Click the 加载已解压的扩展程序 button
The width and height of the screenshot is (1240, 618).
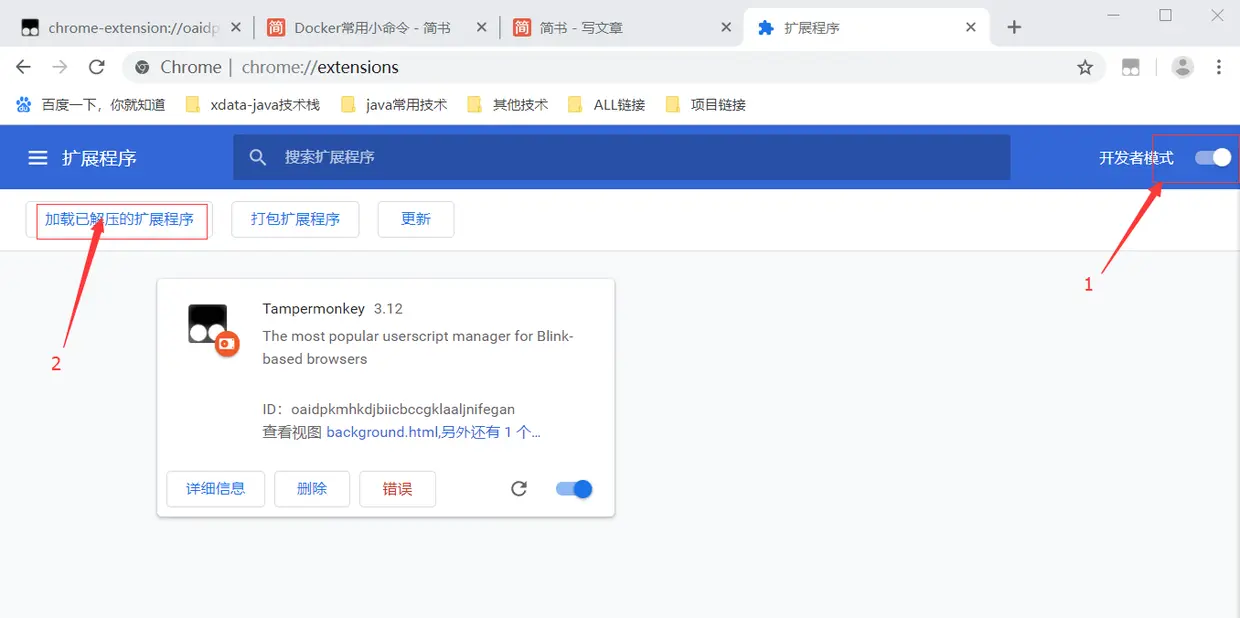click(x=120, y=219)
